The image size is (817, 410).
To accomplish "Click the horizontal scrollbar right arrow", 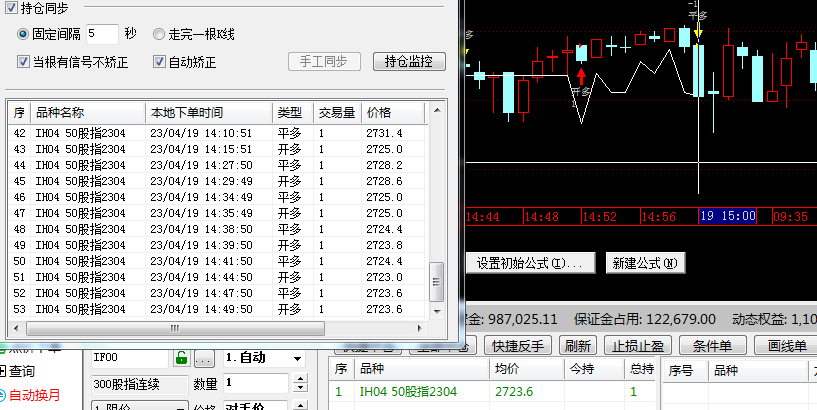I will pos(420,328).
